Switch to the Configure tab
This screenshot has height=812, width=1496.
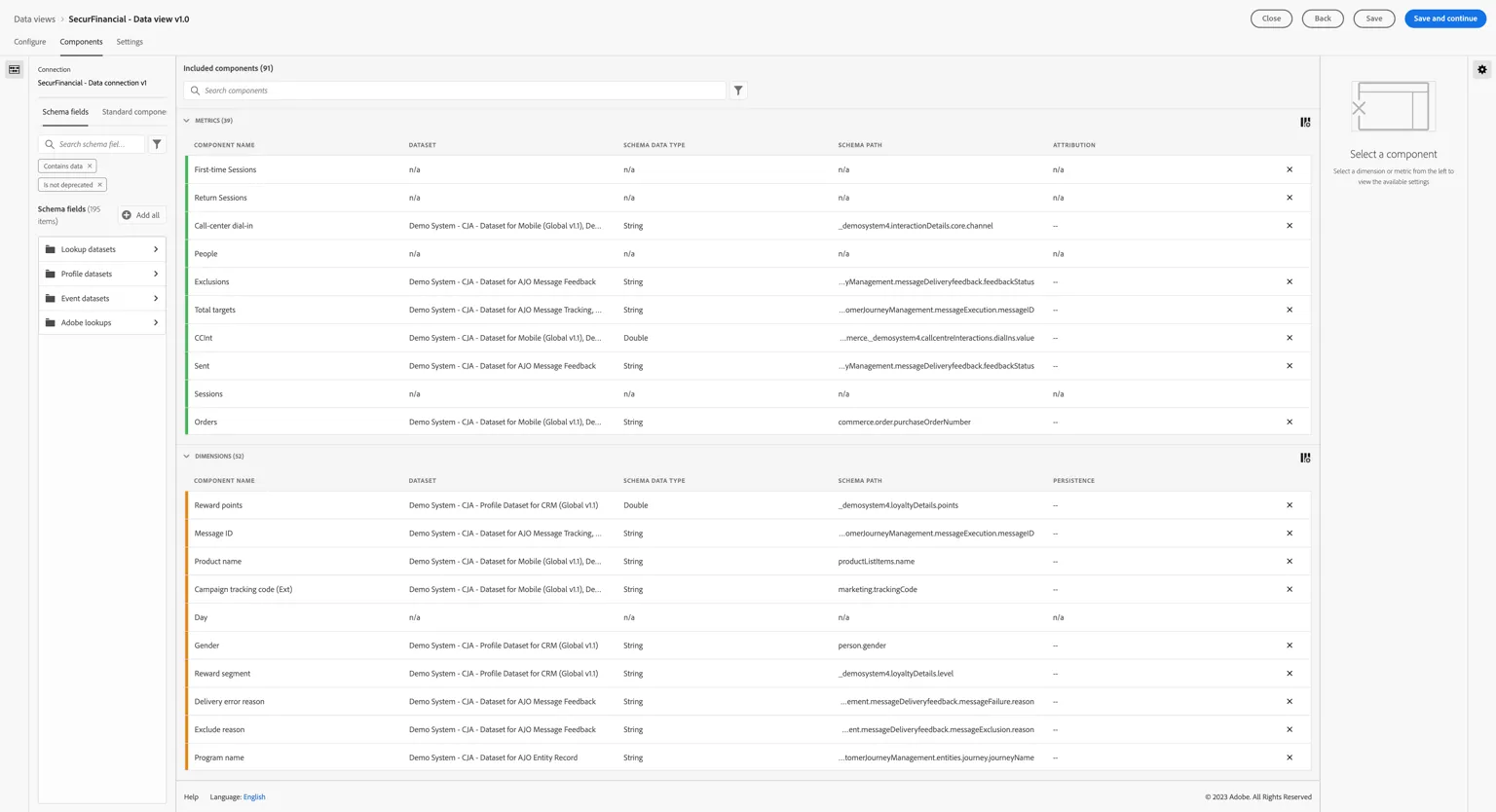click(30, 42)
